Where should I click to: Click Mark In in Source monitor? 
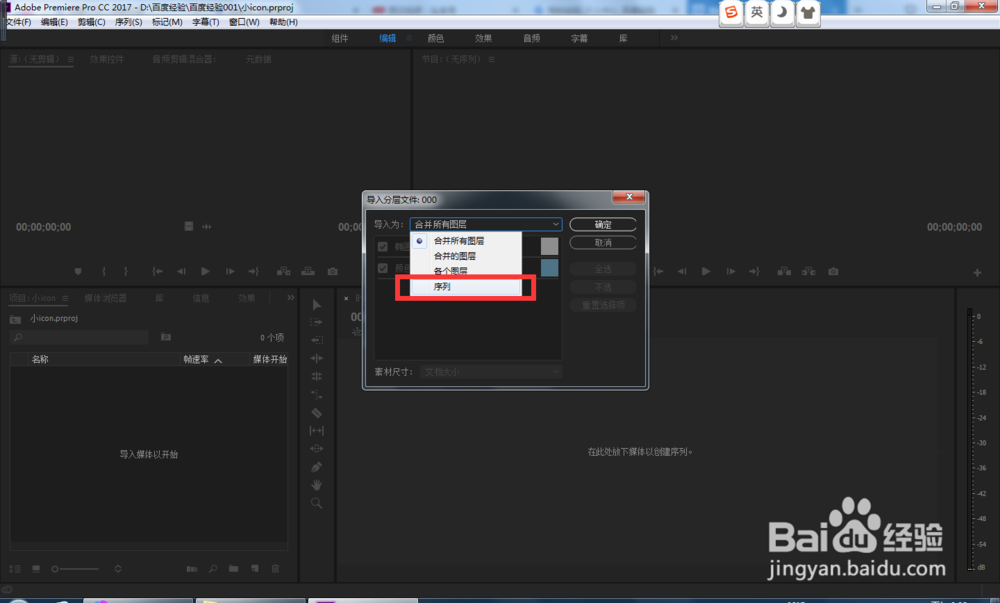[104, 272]
